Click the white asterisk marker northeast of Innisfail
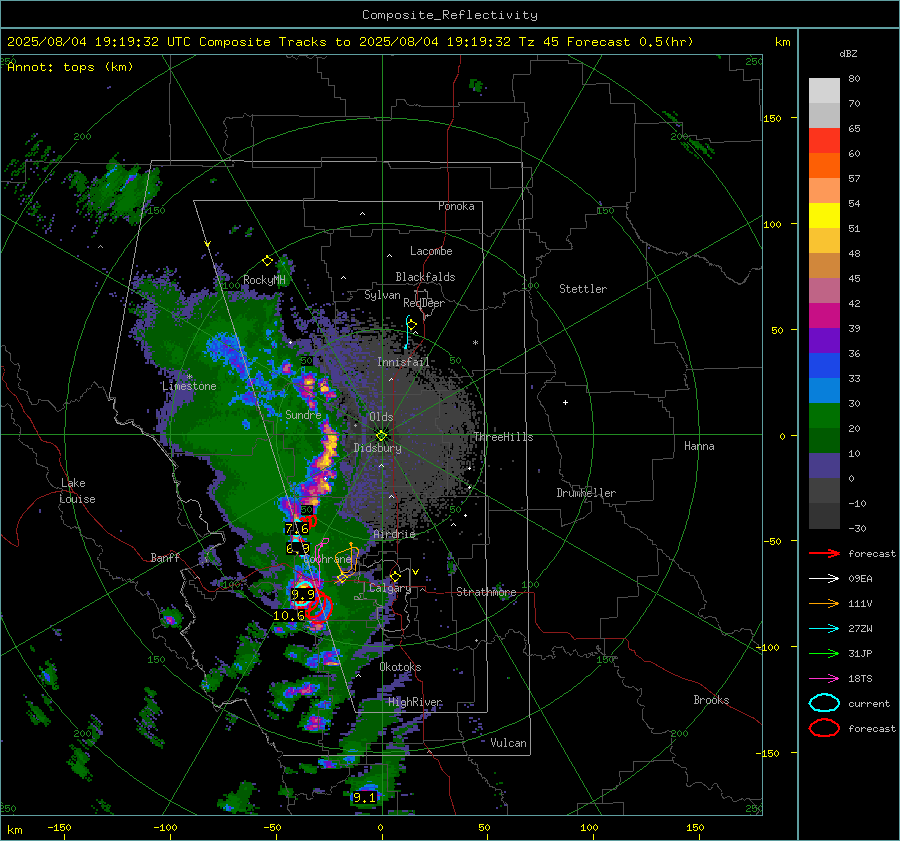The width and height of the screenshot is (900, 841). pyautogui.click(x=475, y=343)
